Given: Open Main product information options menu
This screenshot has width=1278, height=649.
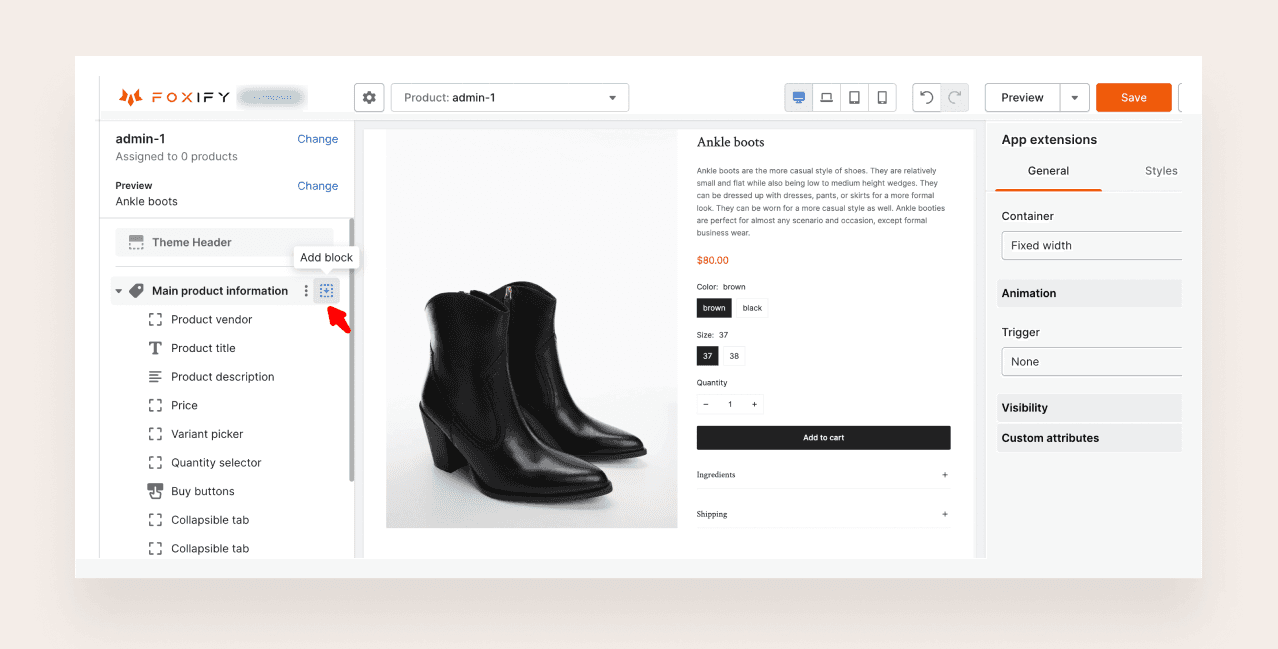Looking at the screenshot, I should point(306,291).
